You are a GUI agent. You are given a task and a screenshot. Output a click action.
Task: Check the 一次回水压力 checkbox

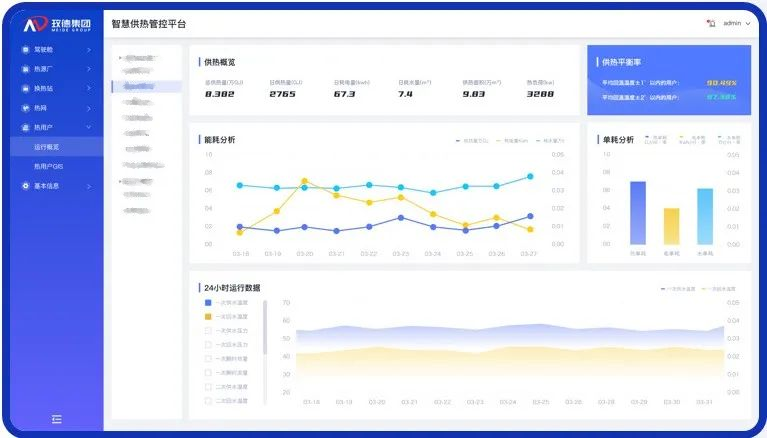[208, 345]
